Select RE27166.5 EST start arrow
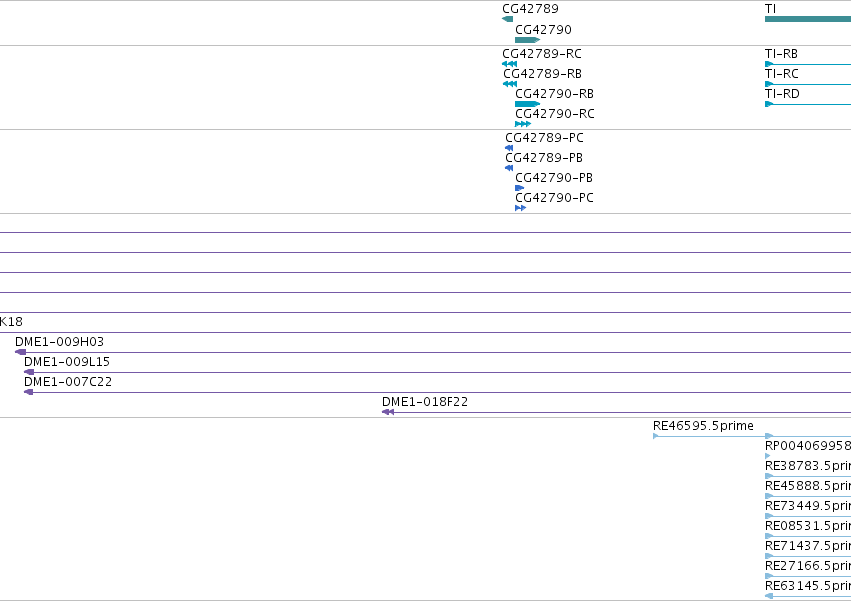Viewport: 851px width, 601px height. coord(769,577)
